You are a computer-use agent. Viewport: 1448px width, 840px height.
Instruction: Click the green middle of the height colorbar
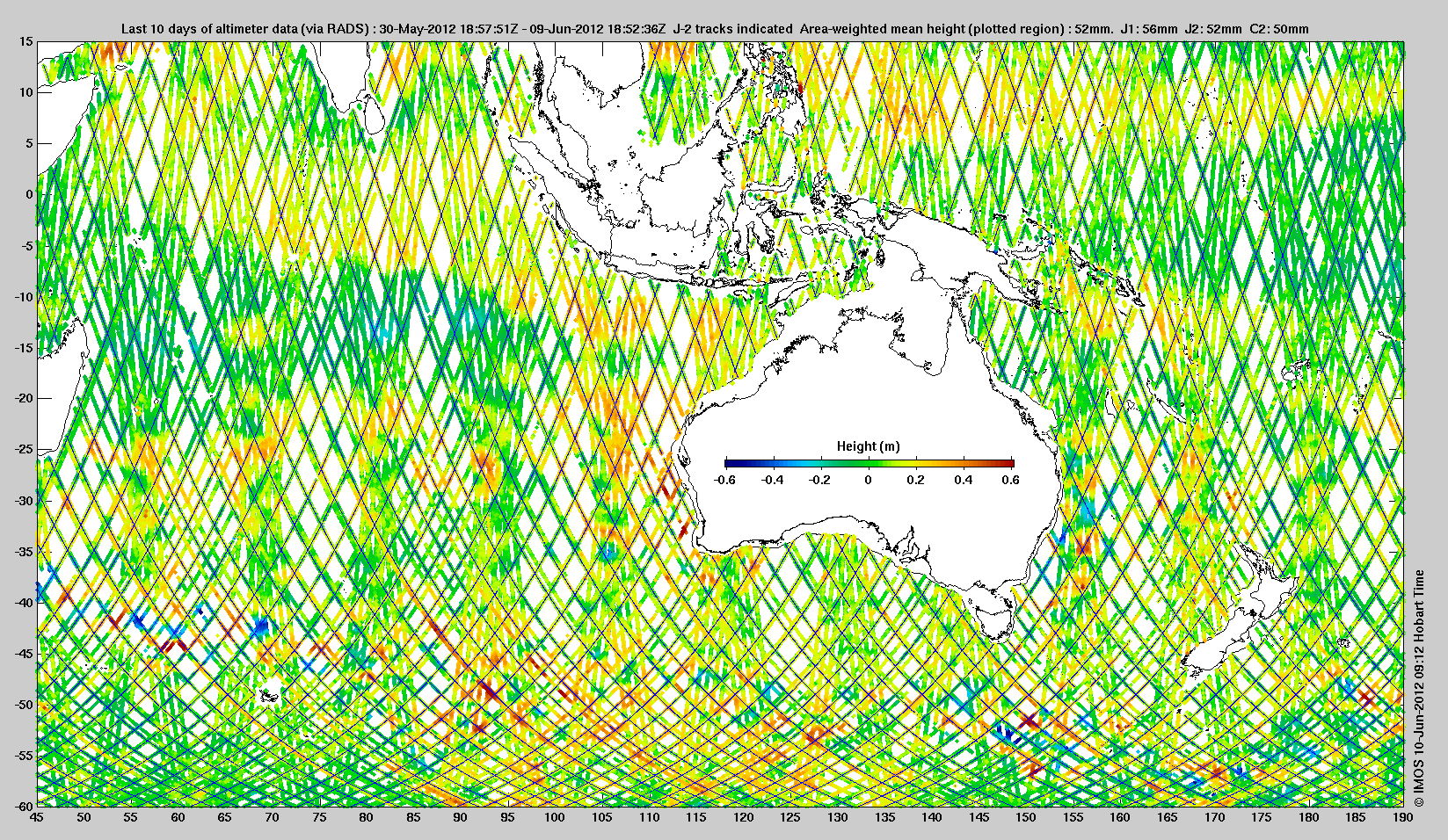tap(870, 463)
